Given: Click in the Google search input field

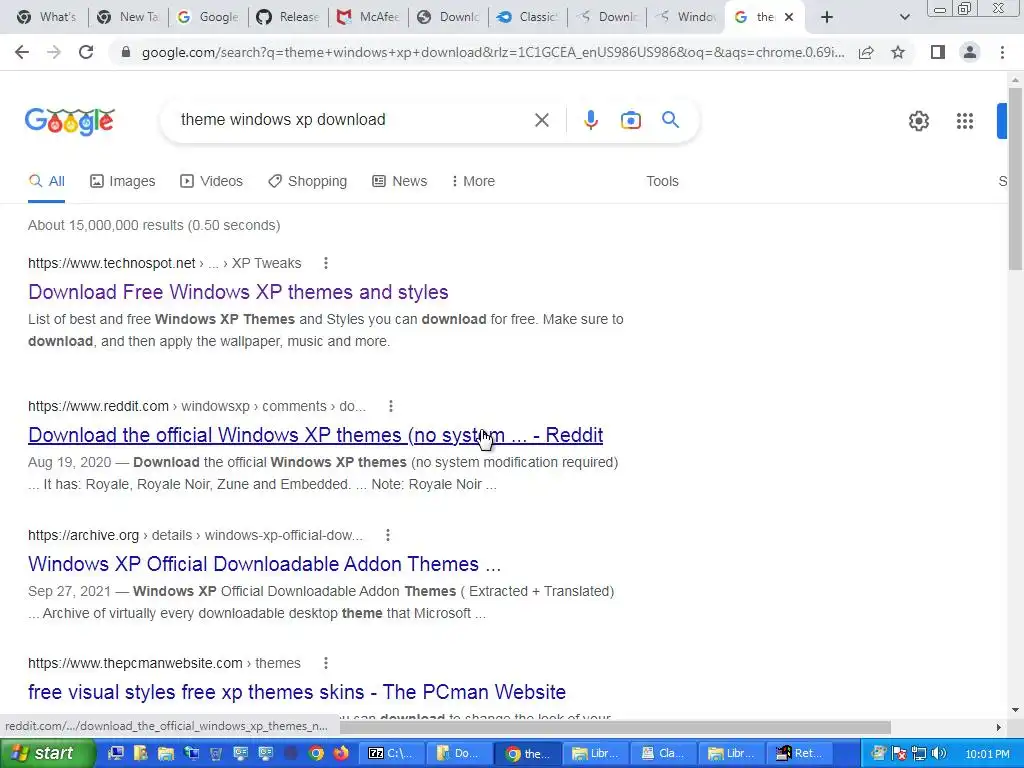Looking at the screenshot, I should point(353,120).
